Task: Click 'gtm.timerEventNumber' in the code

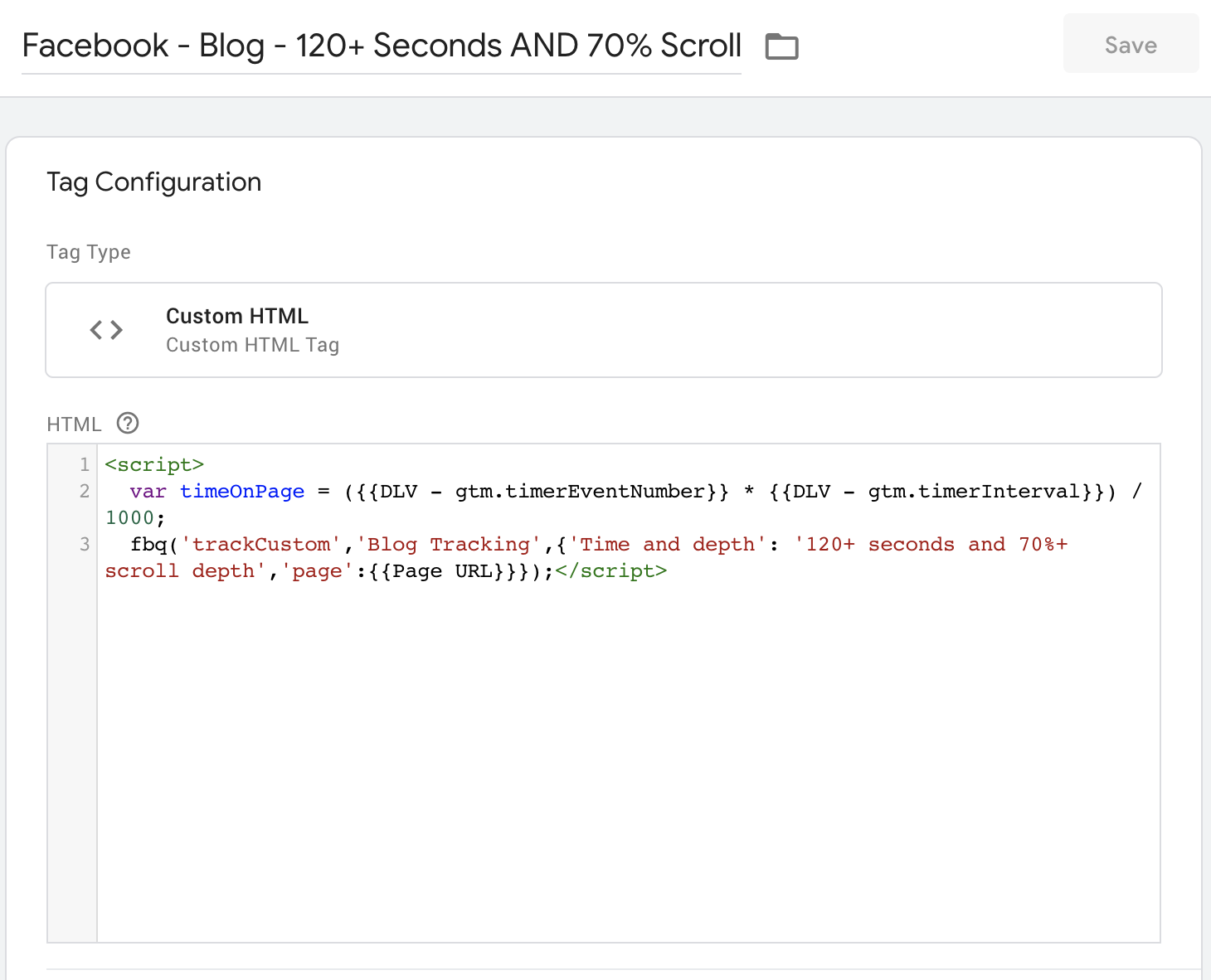Action: click(x=580, y=492)
